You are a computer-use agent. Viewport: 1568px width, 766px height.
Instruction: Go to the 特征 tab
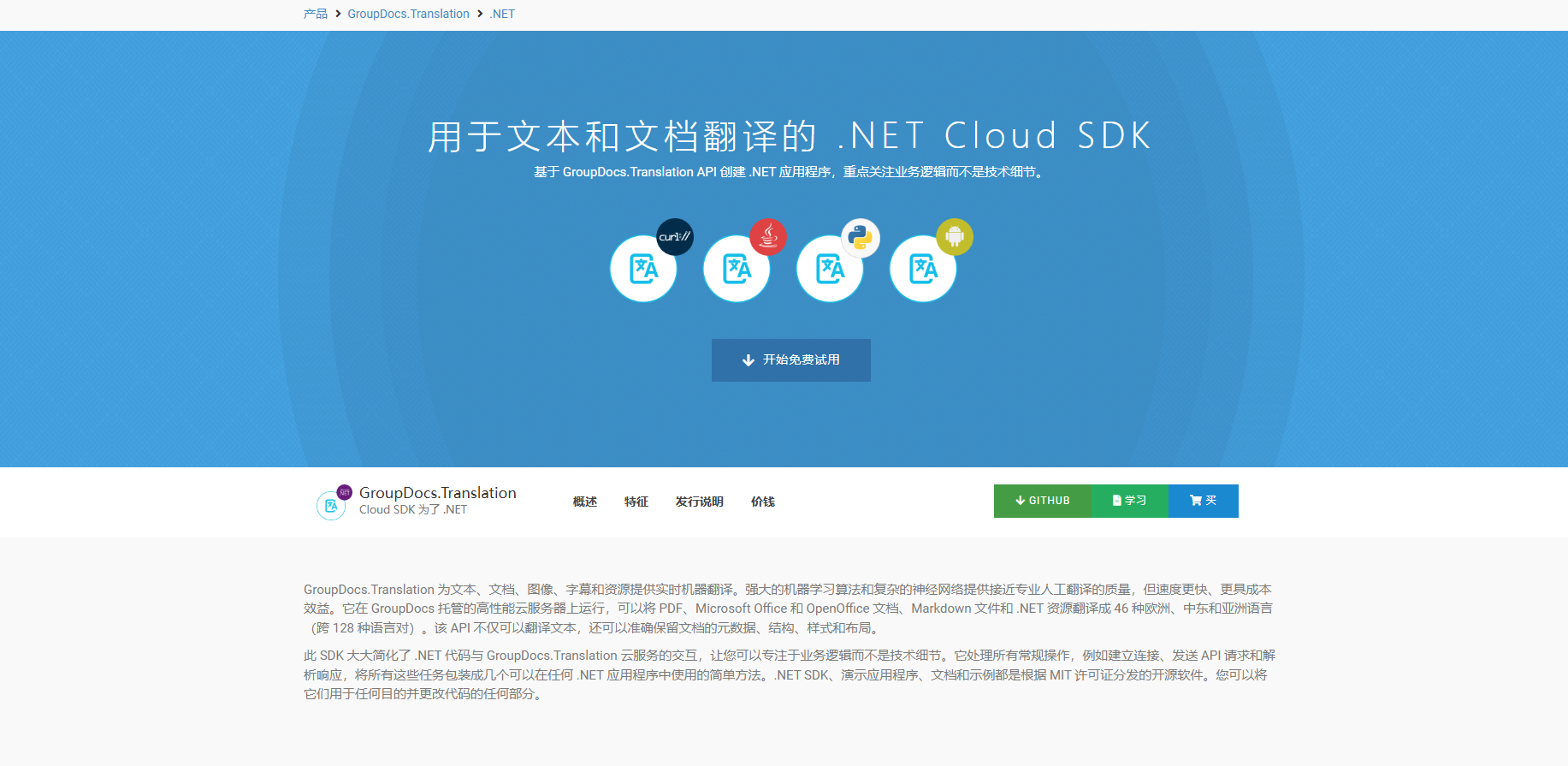click(636, 502)
